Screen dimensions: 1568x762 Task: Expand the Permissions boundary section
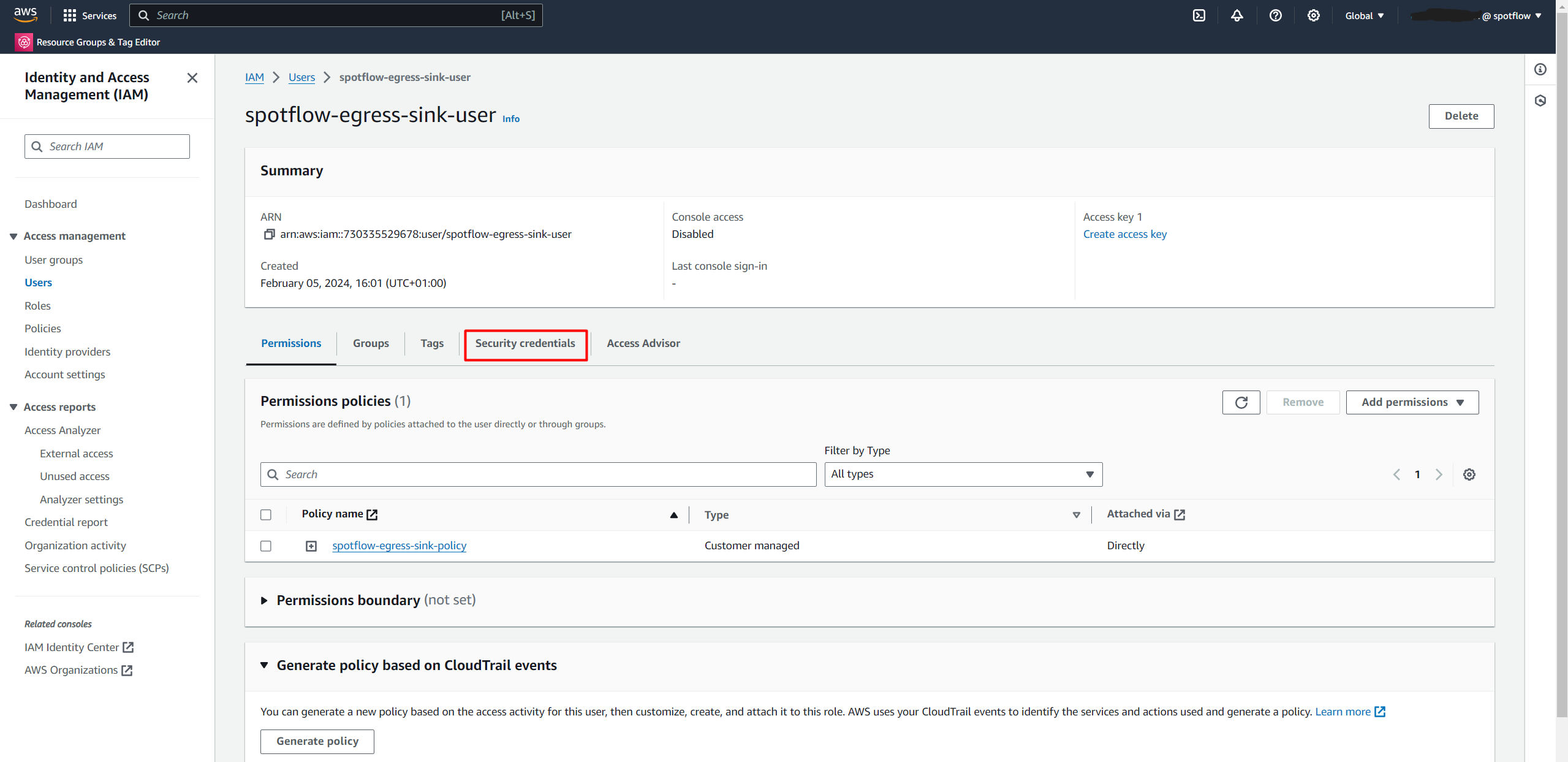pos(264,601)
